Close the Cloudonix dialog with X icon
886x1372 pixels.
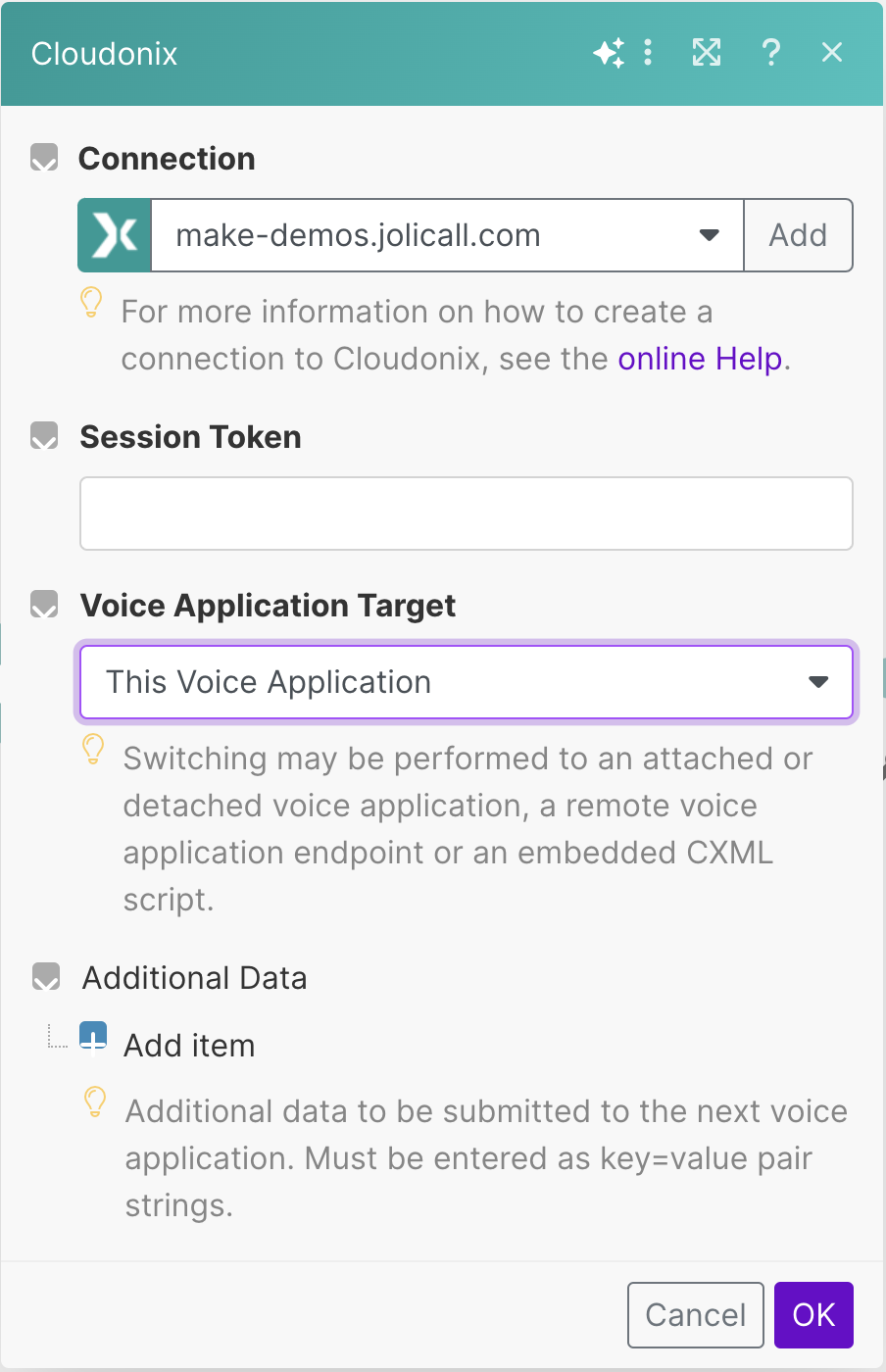[x=832, y=53]
